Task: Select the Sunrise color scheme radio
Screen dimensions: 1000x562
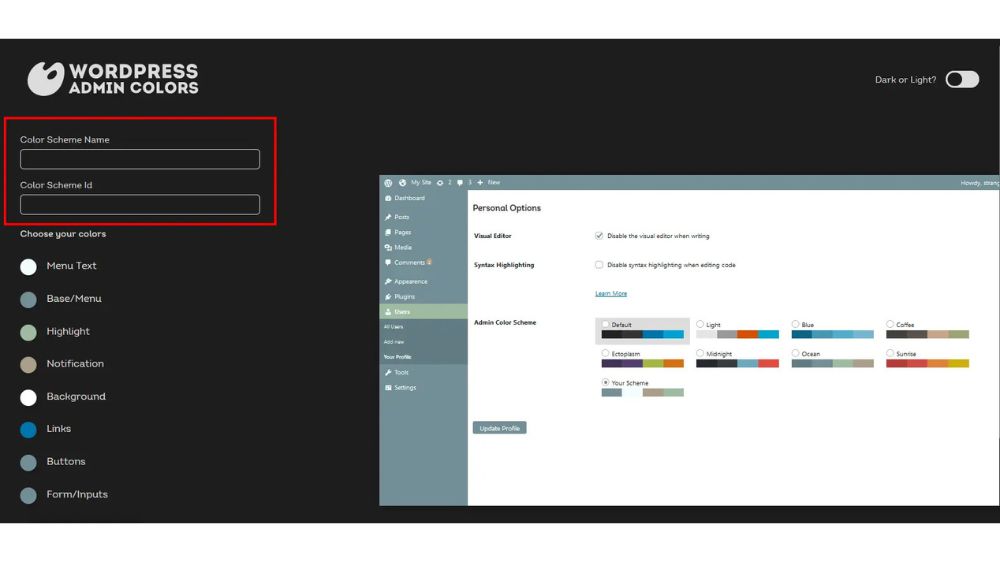Action: tap(890, 353)
